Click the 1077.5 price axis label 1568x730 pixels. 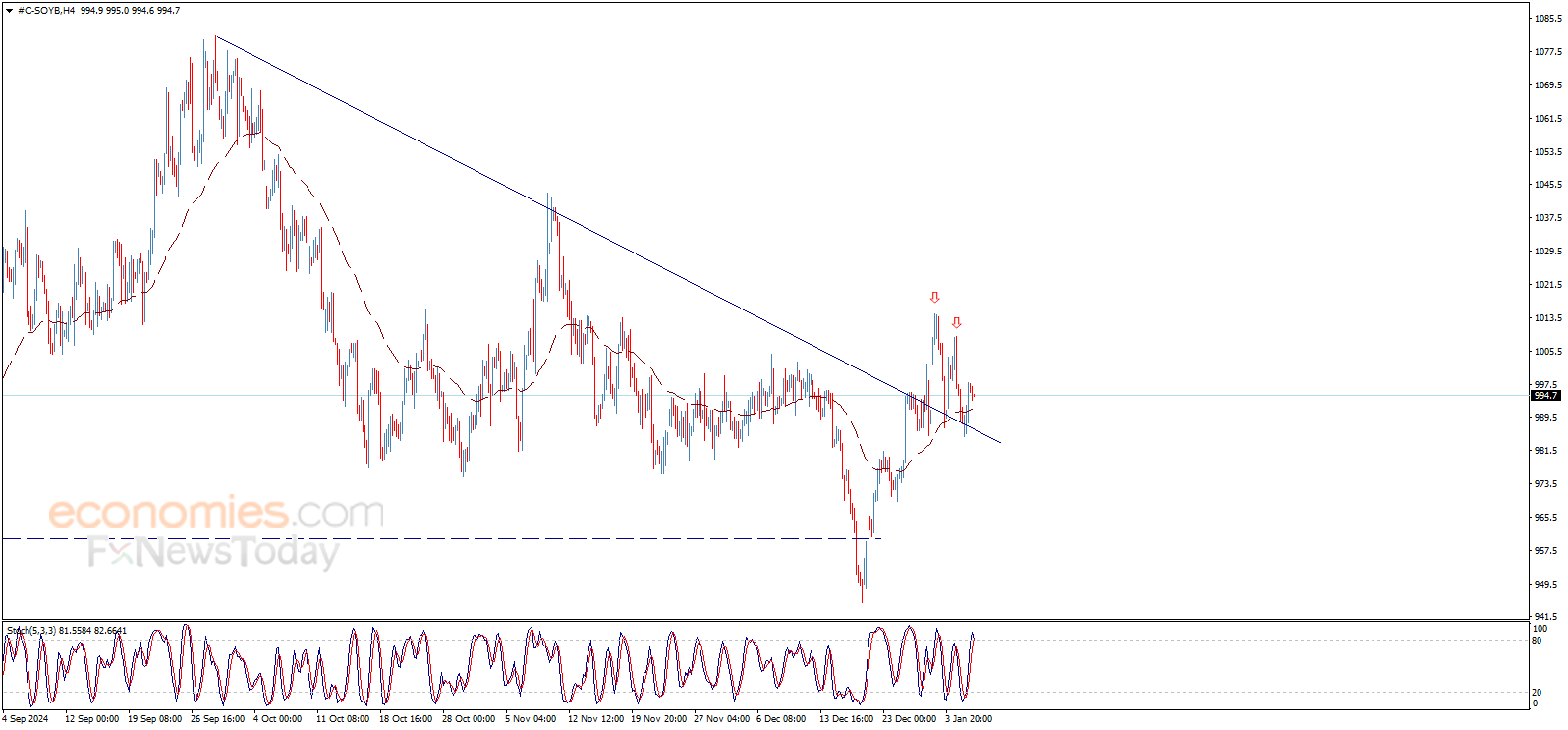click(x=1548, y=52)
